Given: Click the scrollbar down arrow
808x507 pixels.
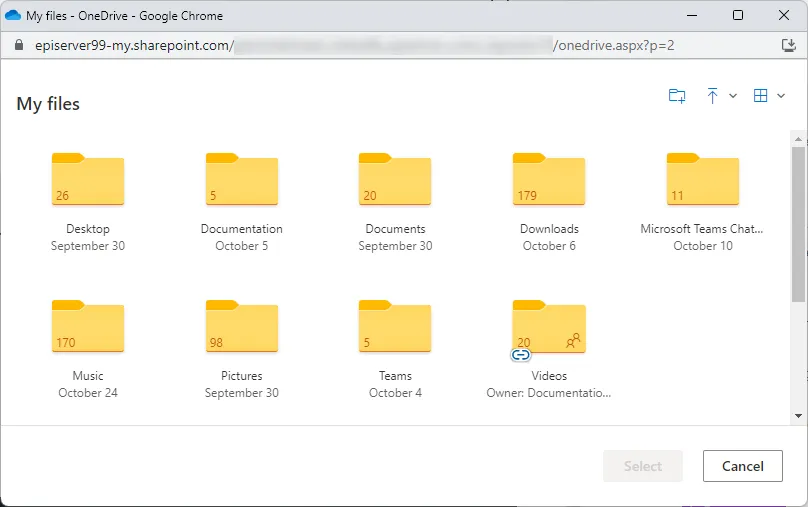Looking at the screenshot, I should click(x=798, y=416).
